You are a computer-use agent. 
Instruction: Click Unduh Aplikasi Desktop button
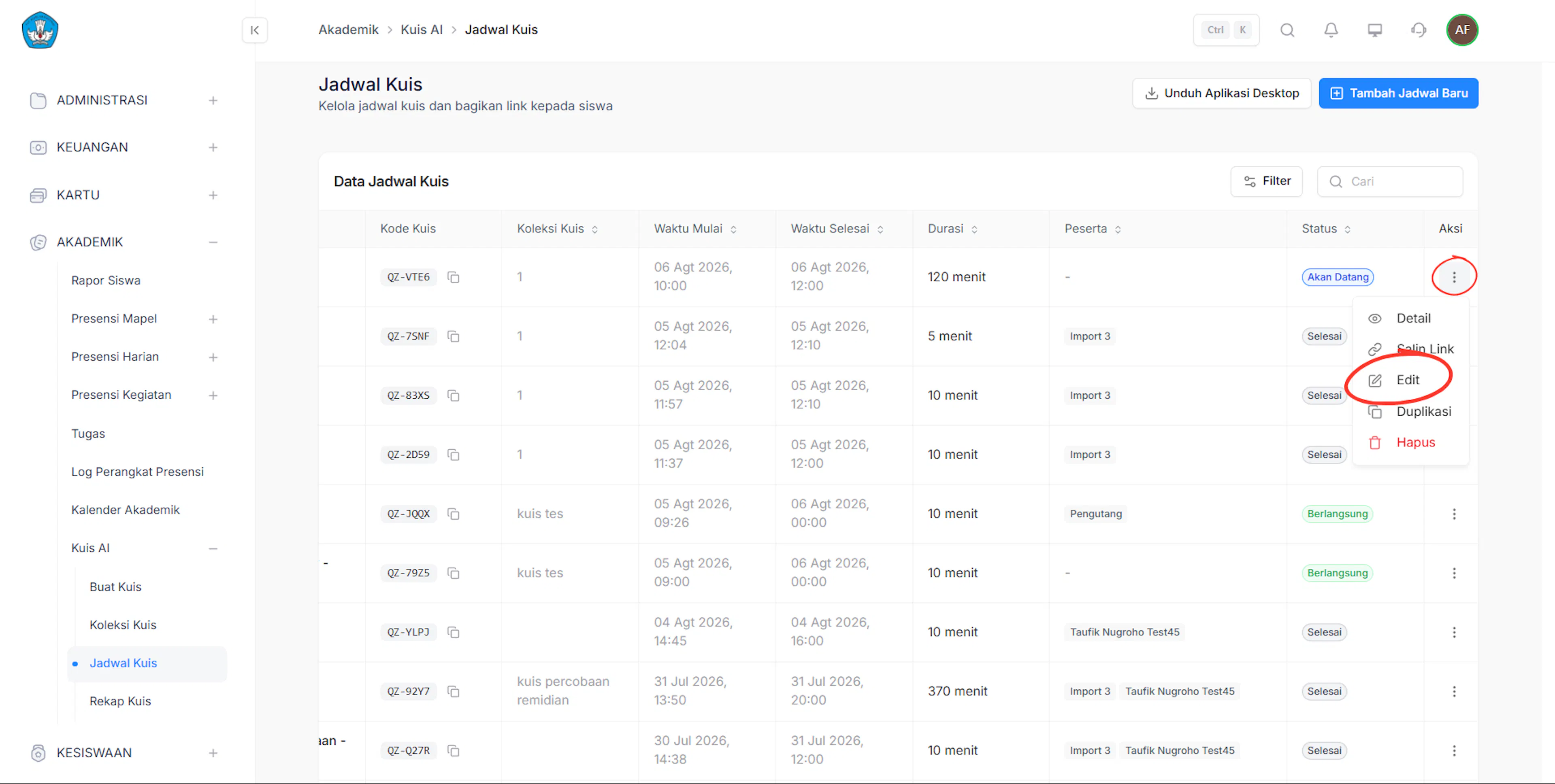pos(1221,93)
